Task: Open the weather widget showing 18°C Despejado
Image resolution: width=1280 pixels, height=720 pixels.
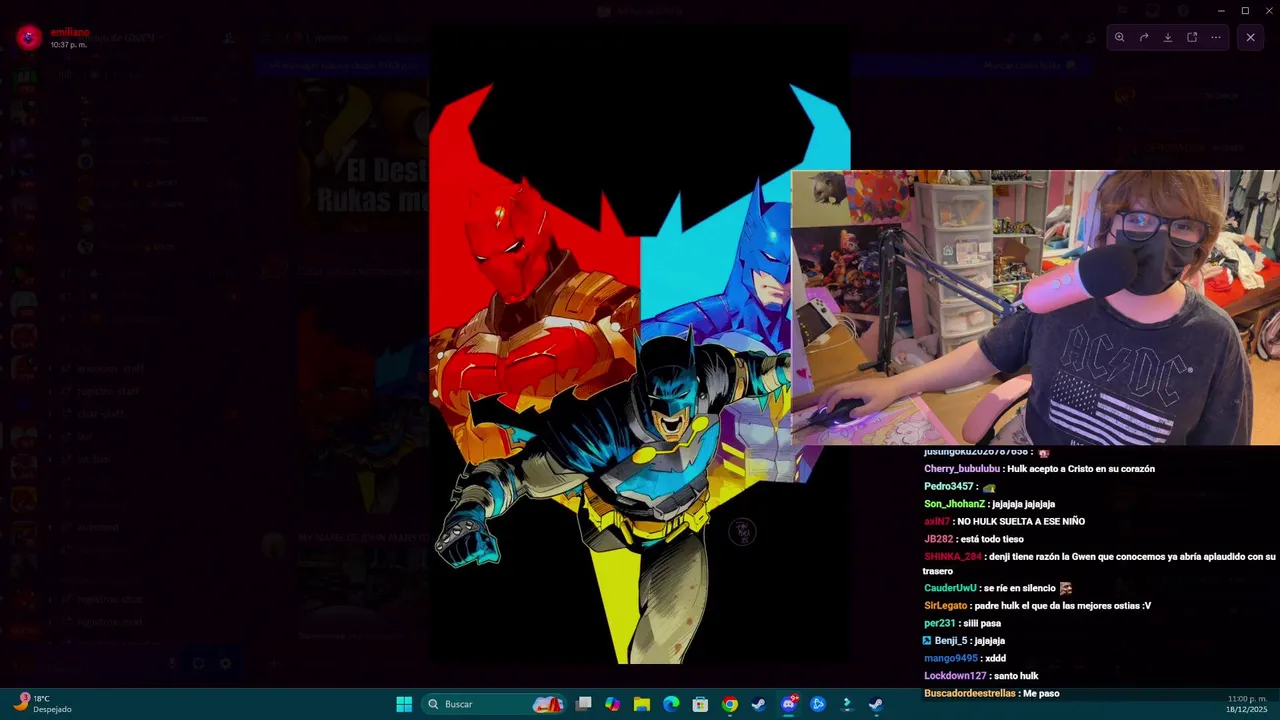Action: (x=44, y=704)
